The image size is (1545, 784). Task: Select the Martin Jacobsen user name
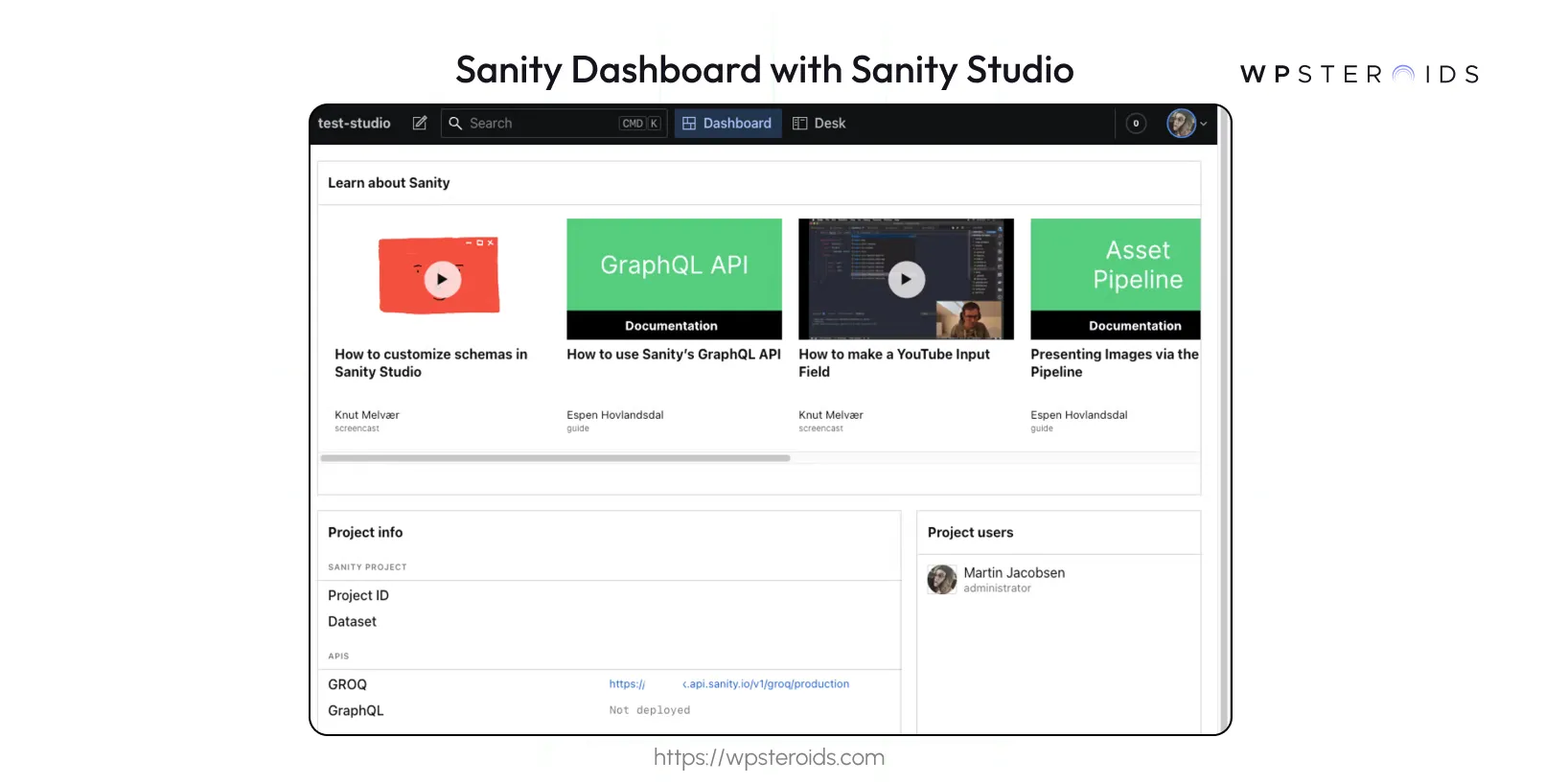(1014, 573)
